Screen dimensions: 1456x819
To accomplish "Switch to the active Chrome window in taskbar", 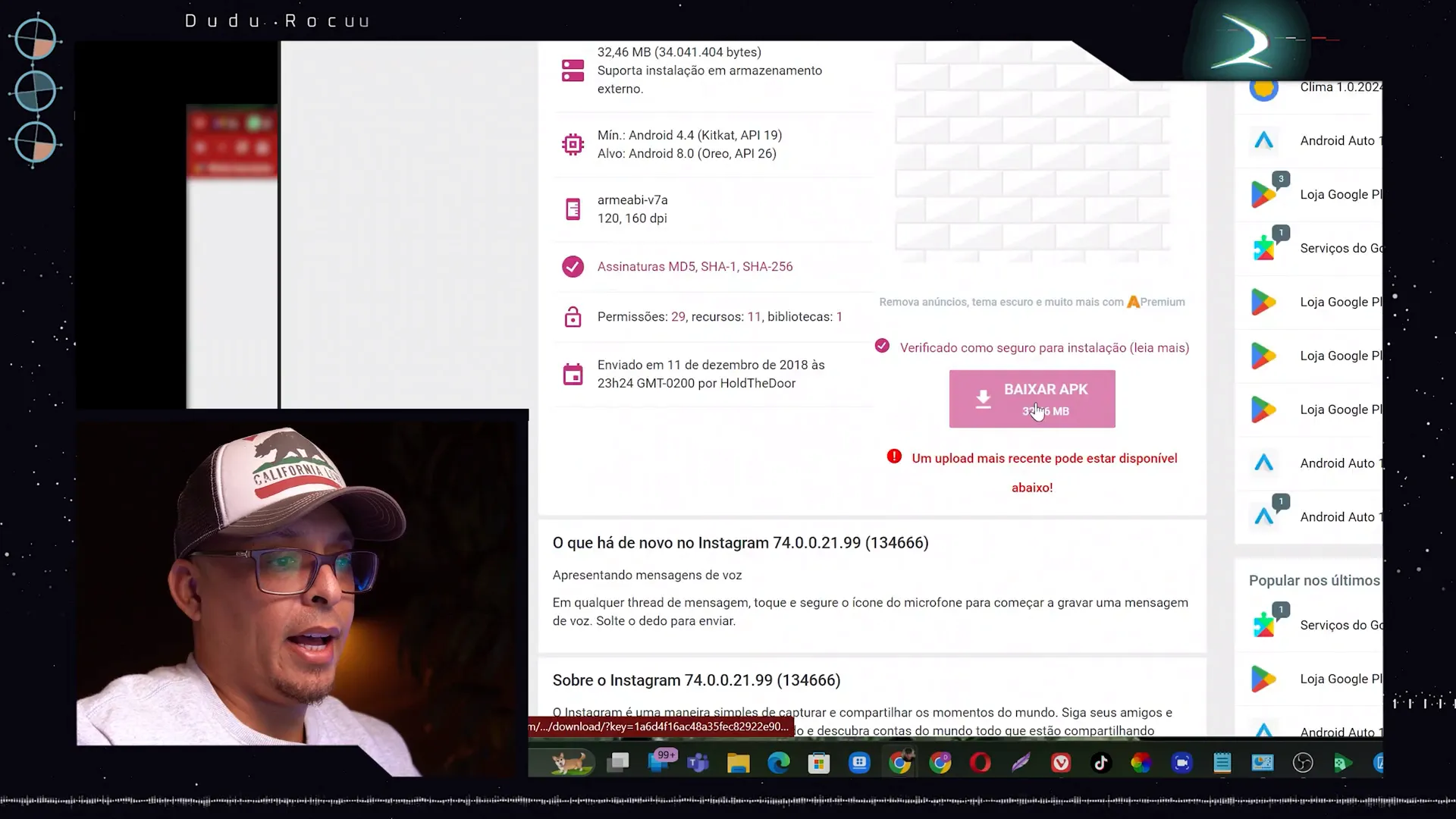I will 900,763.
